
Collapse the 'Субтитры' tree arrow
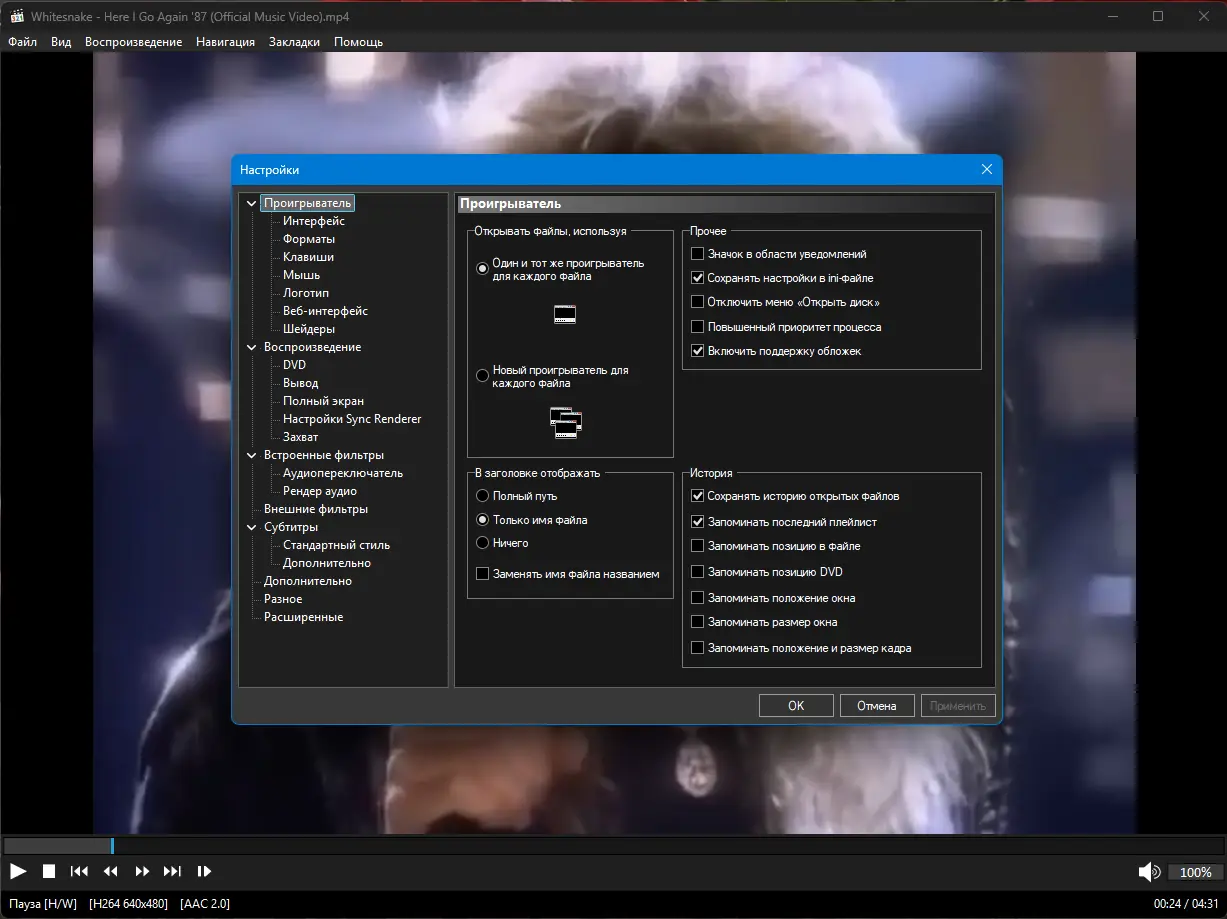pos(252,527)
